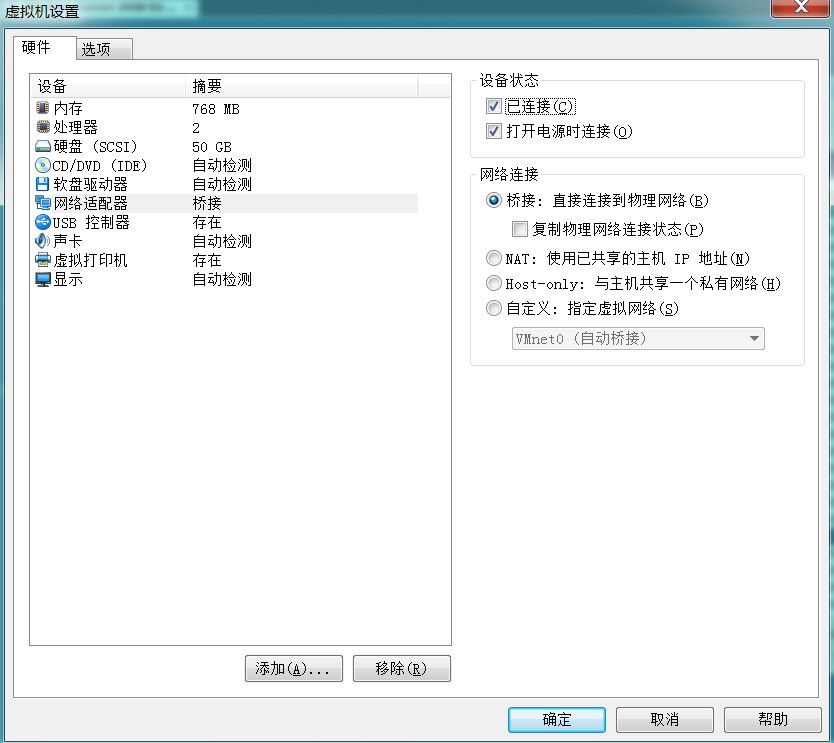Close the 虚拟机设置 dialog window
Viewport: 834px width, 743px height.
point(801,7)
